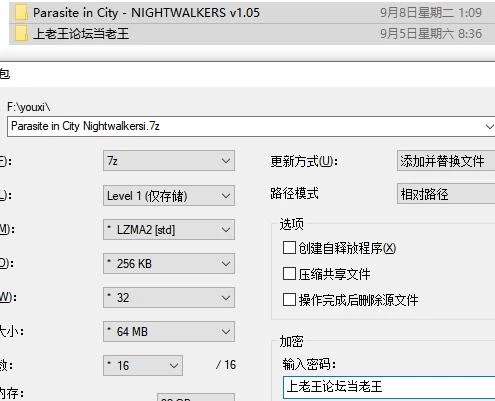This screenshot has width=495, height=401.
Task: Click the 选项 group heading
Action: [292, 224]
